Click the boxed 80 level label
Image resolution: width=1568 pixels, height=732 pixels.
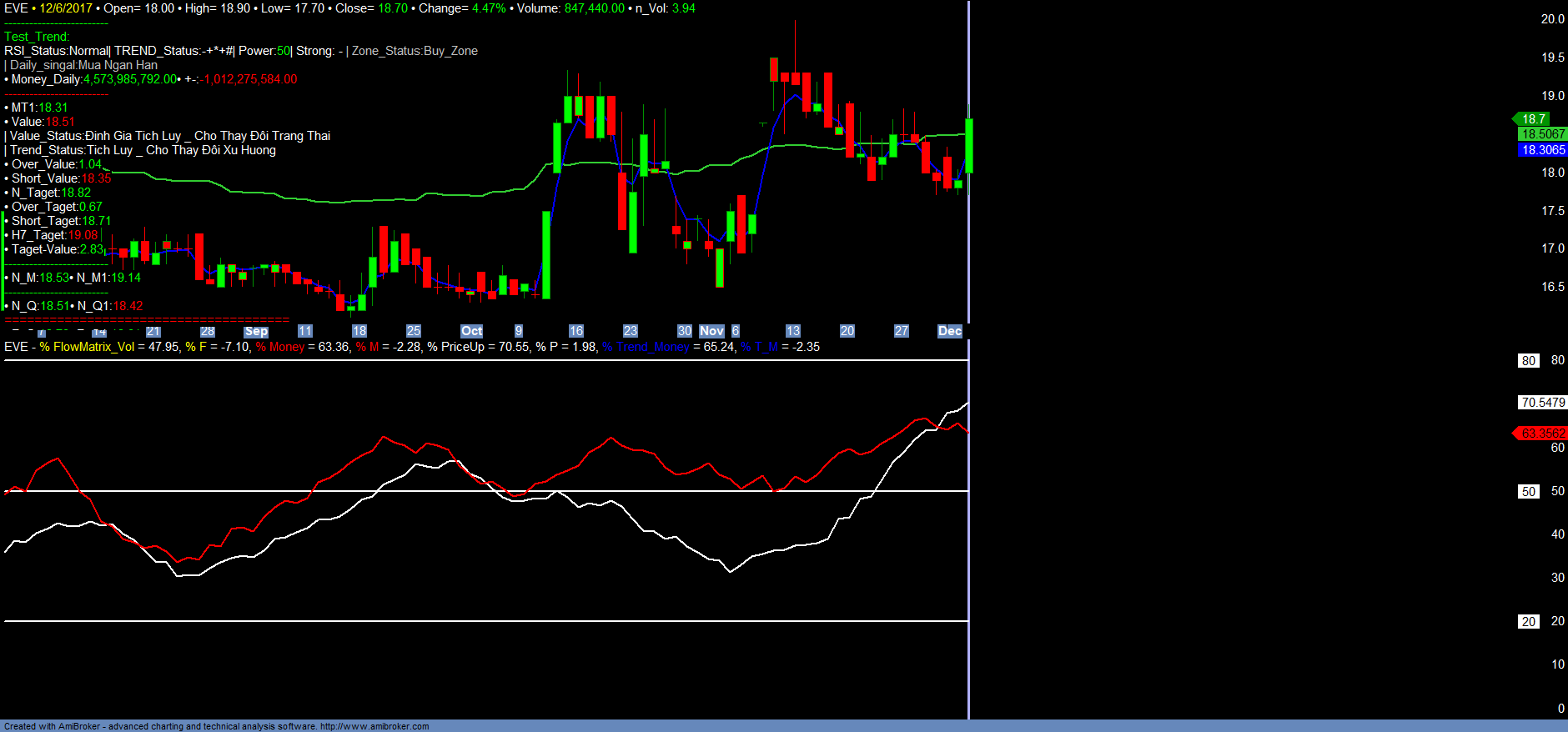pyautogui.click(x=1528, y=361)
